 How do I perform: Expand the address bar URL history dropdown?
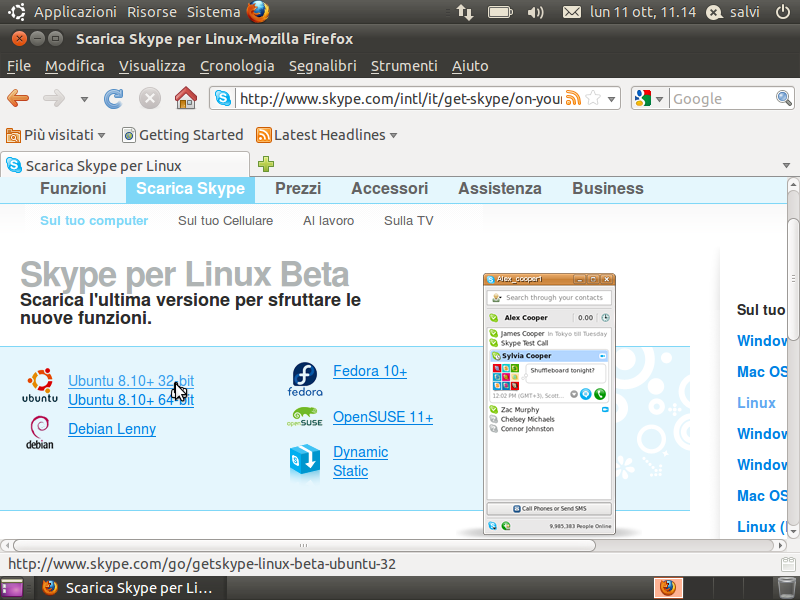(611, 98)
